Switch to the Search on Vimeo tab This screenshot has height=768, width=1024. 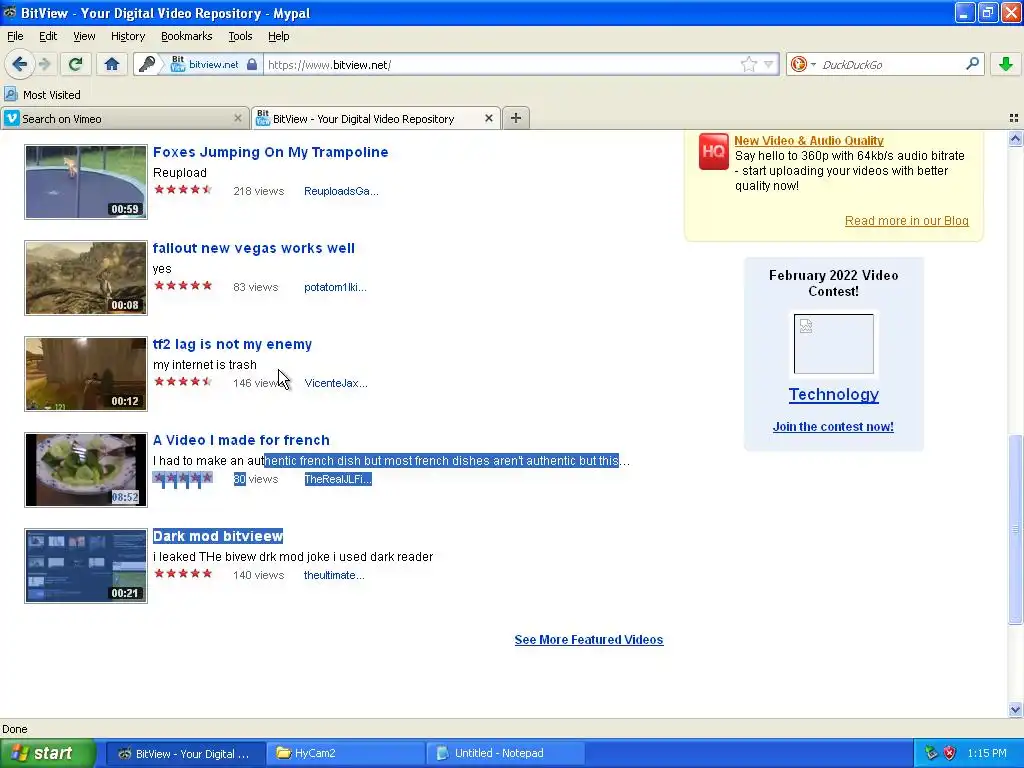(x=124, y=118)
